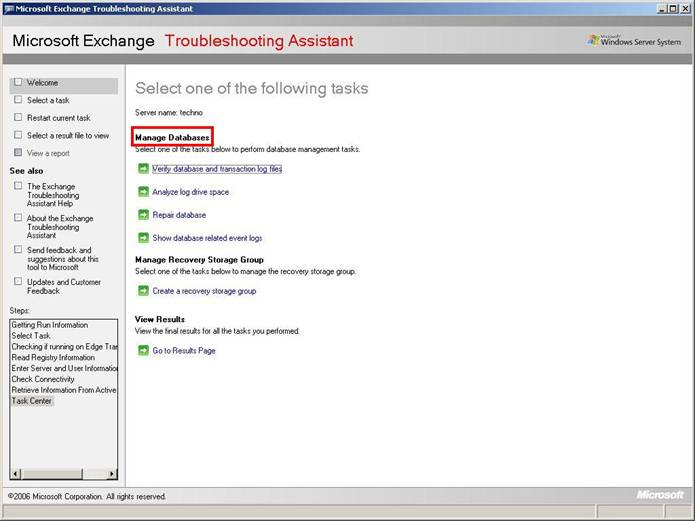Click the green arrow beside Repair database
This screenshot has width=695, height=521.
coord(143,215)
